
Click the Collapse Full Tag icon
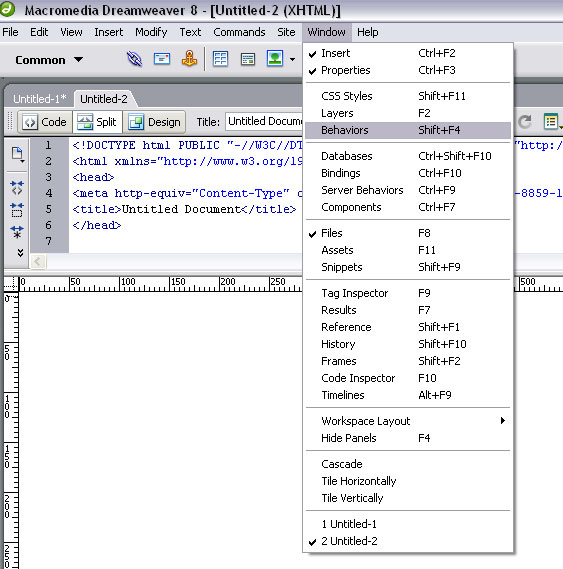[x=17, y=188]
